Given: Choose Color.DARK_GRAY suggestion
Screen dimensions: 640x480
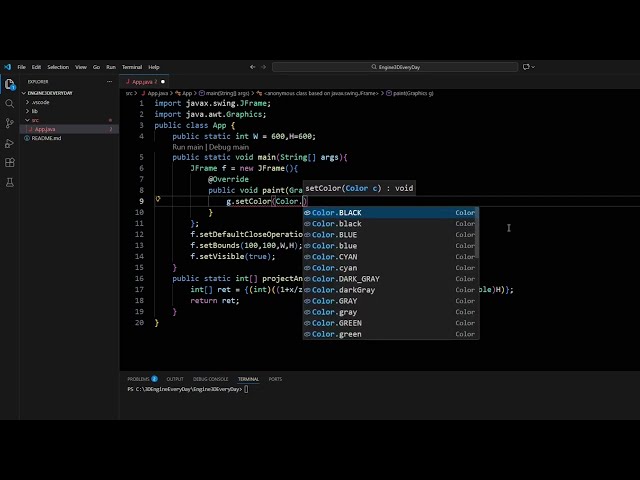Looking at the screenshot, I should [x=391, y=279].
